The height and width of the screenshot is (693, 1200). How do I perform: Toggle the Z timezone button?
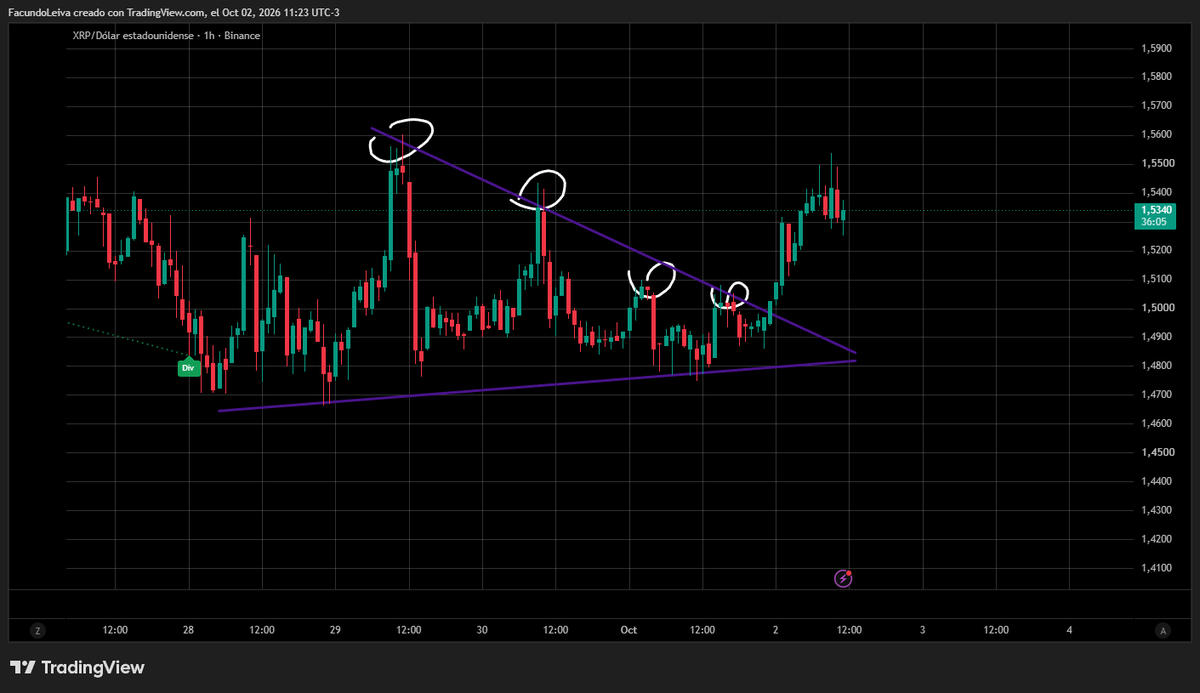point(37,630)
